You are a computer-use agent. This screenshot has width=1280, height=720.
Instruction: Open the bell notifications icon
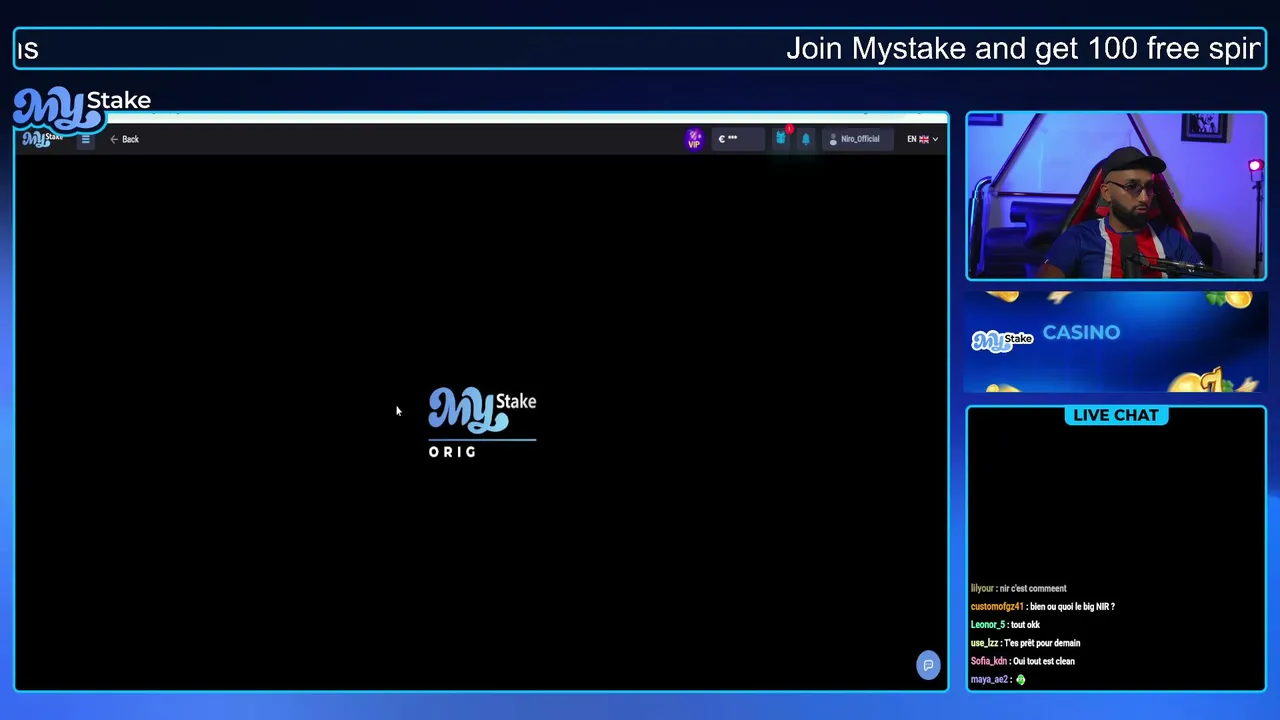point(806,139)
